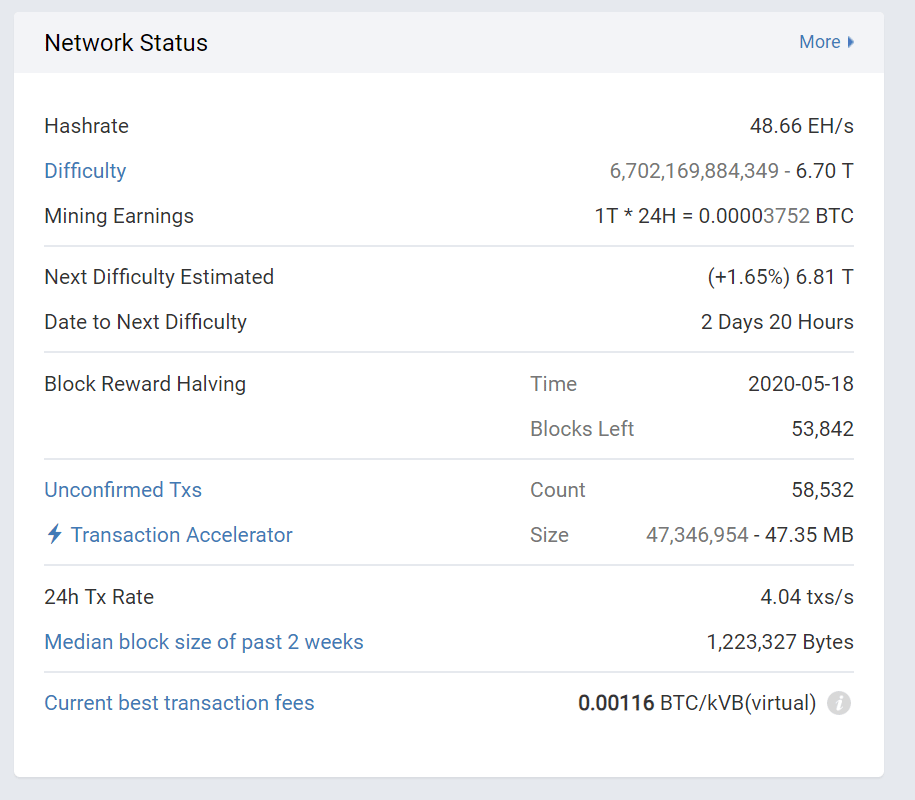Click the Next Difficulty Estimated label
This screenshot has height=800, width=915.
pos(159,277)
